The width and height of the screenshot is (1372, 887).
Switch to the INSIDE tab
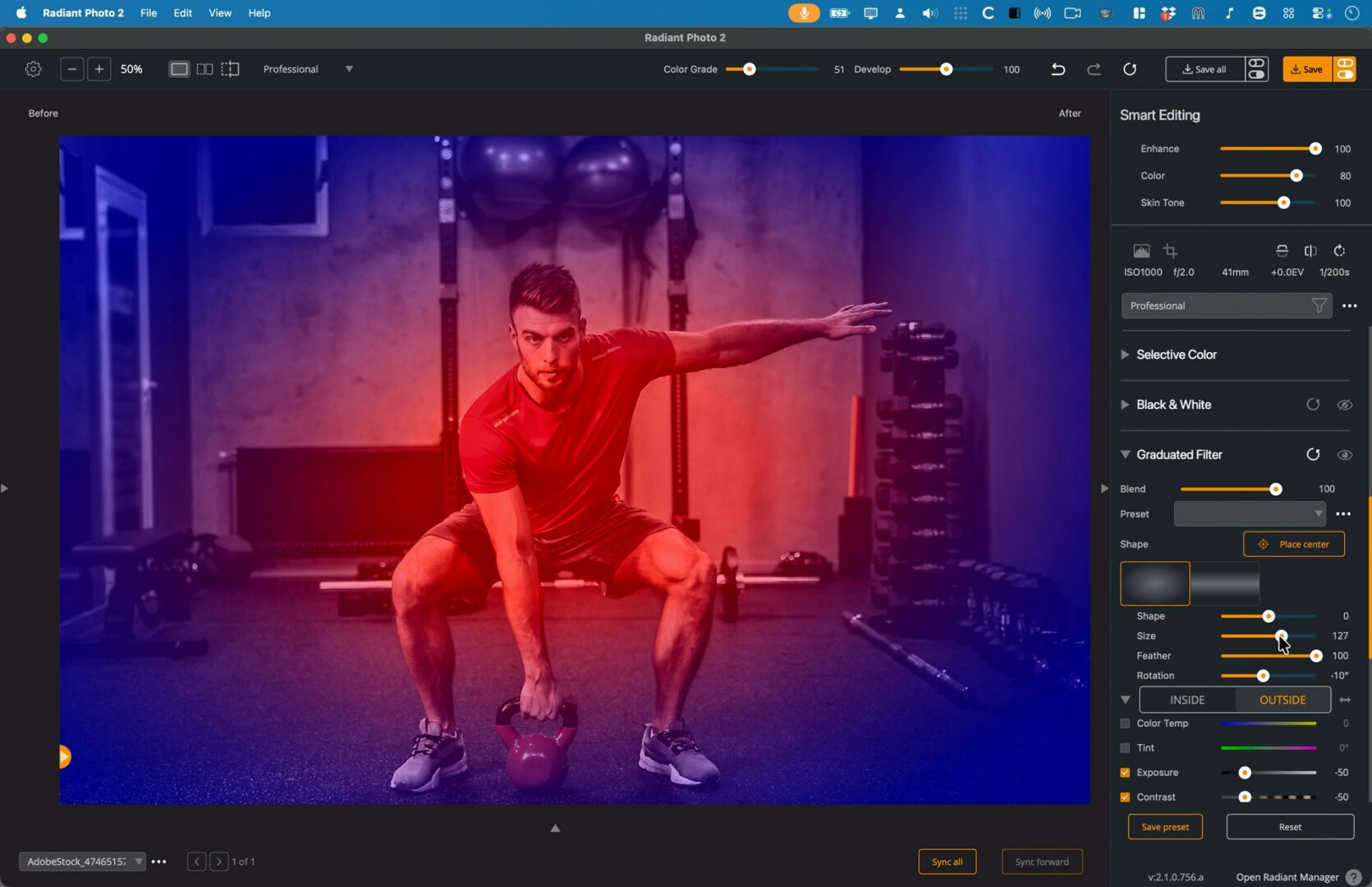coord(1186,700)
